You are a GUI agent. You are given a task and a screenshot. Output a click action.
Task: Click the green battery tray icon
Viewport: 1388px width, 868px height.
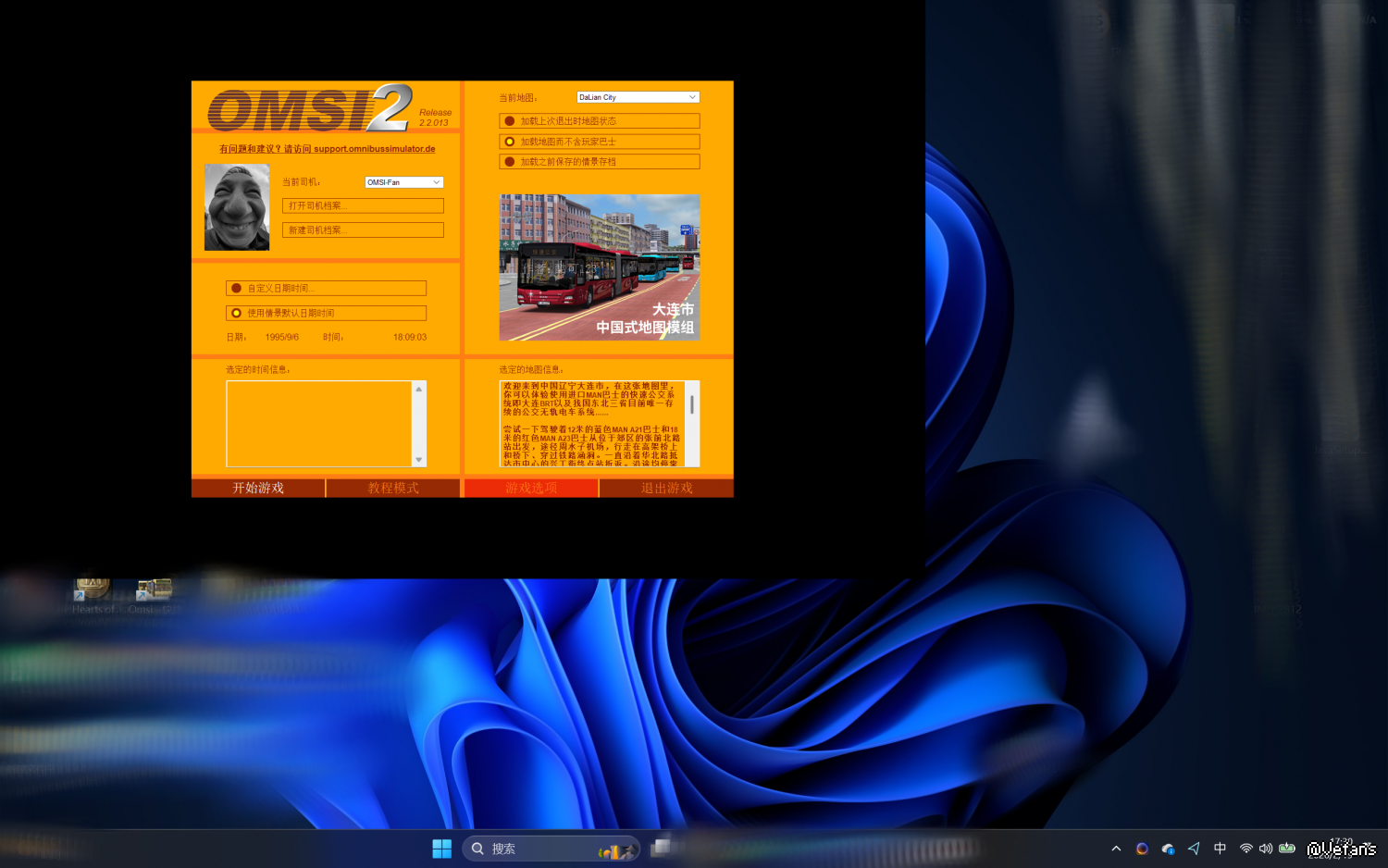[x=1287, y=848]
